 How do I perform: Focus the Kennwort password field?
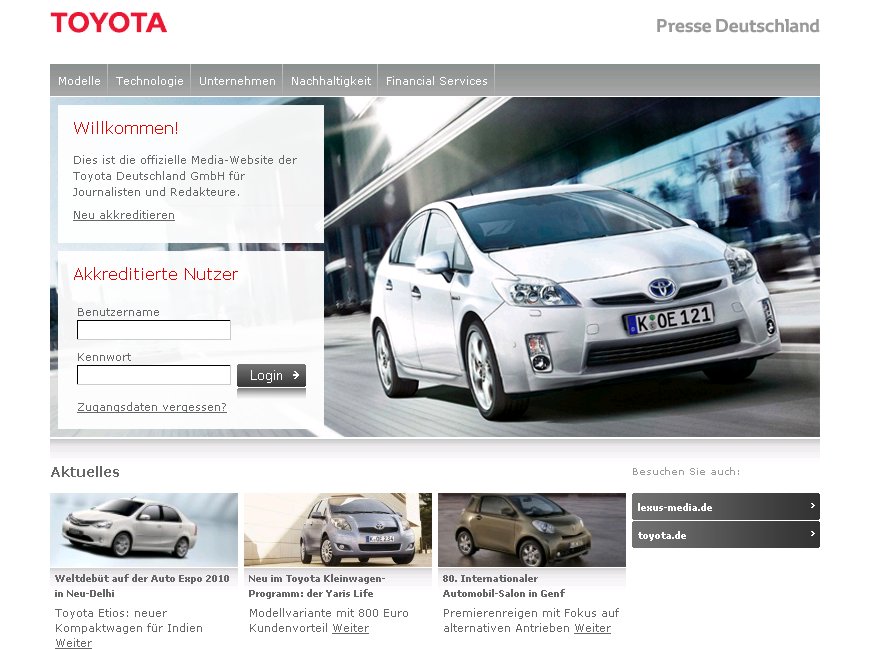(154, 375)
